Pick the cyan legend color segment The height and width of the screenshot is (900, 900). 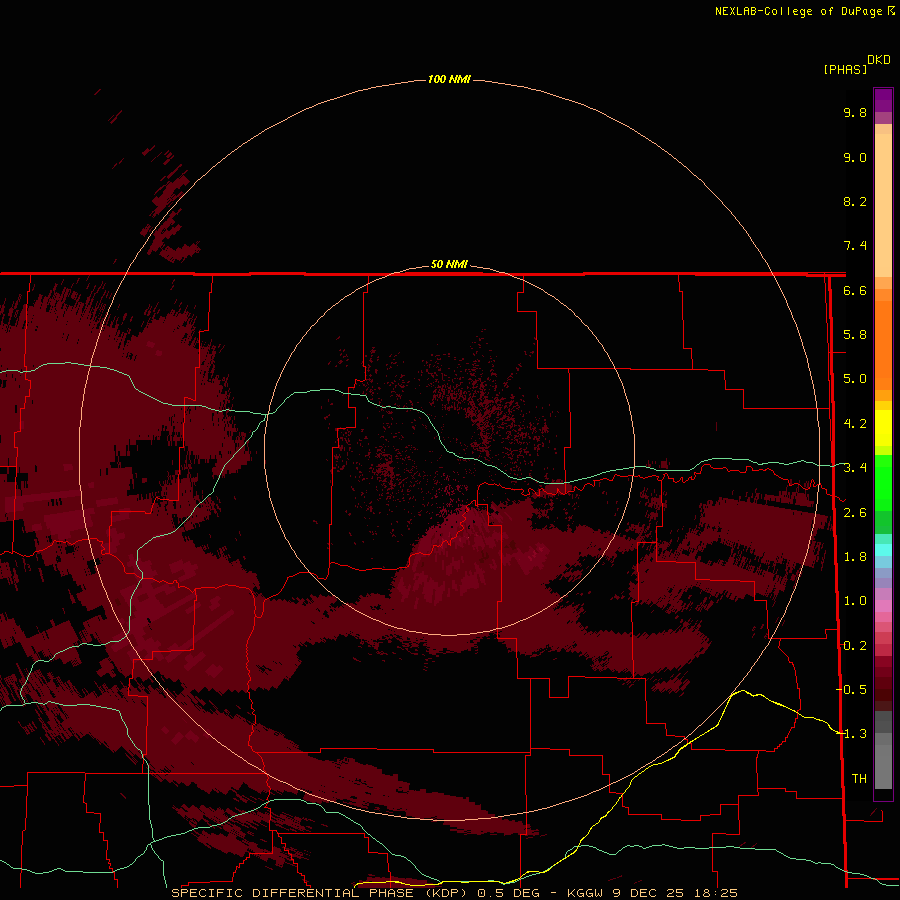click(883, 550)
